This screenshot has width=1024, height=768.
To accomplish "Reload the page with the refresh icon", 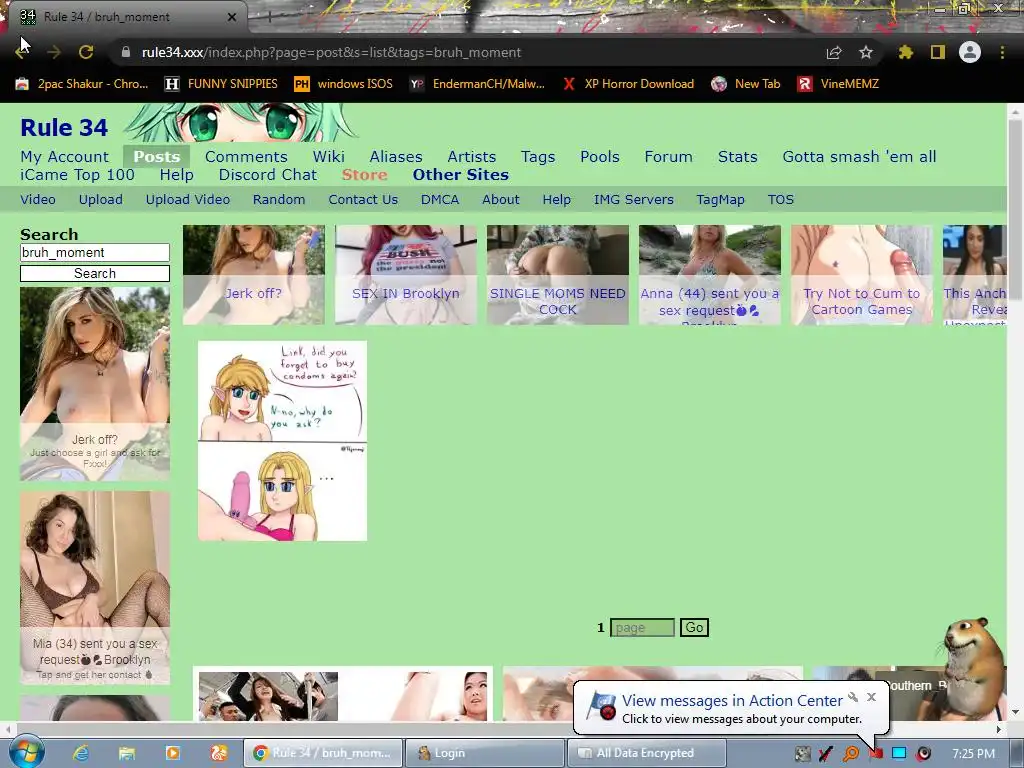I will coord(86,52).
